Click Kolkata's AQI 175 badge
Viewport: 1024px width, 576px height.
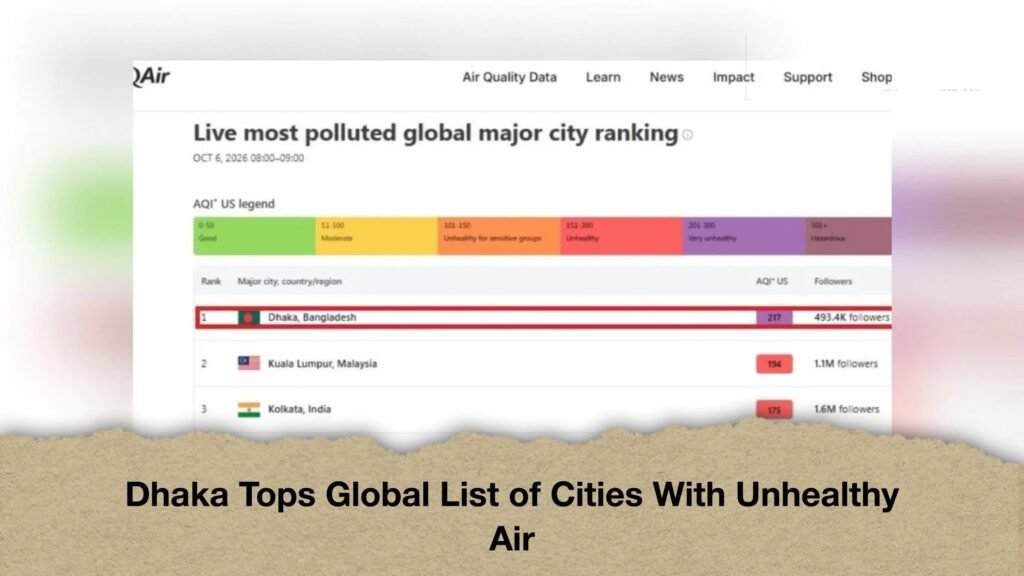pyautogui.click(x=775, y=409)
